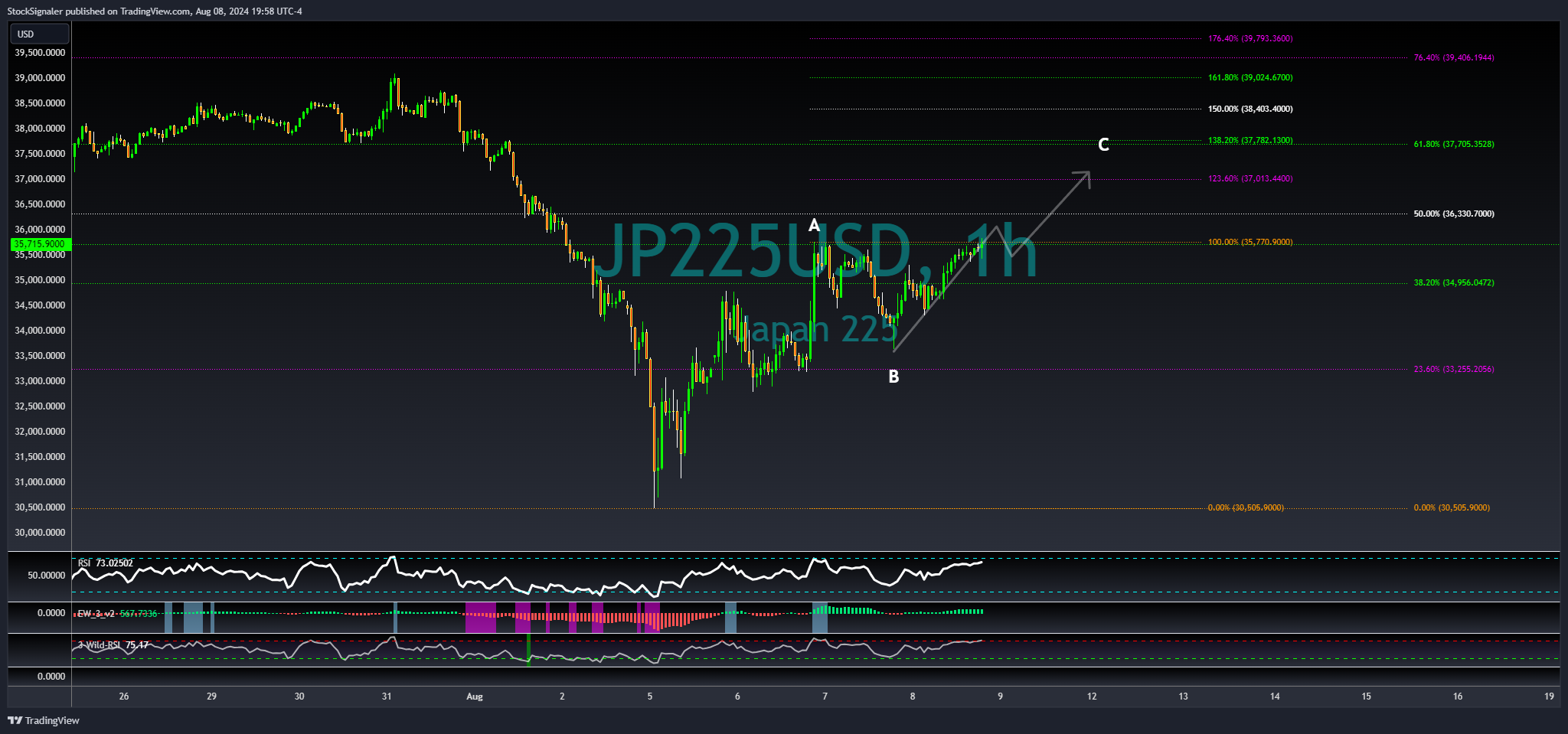1568x734 pixels.
Task: Click the StockSignaler published on TradingView.com header
Action: pyautogui.click(x=155, y=11)
